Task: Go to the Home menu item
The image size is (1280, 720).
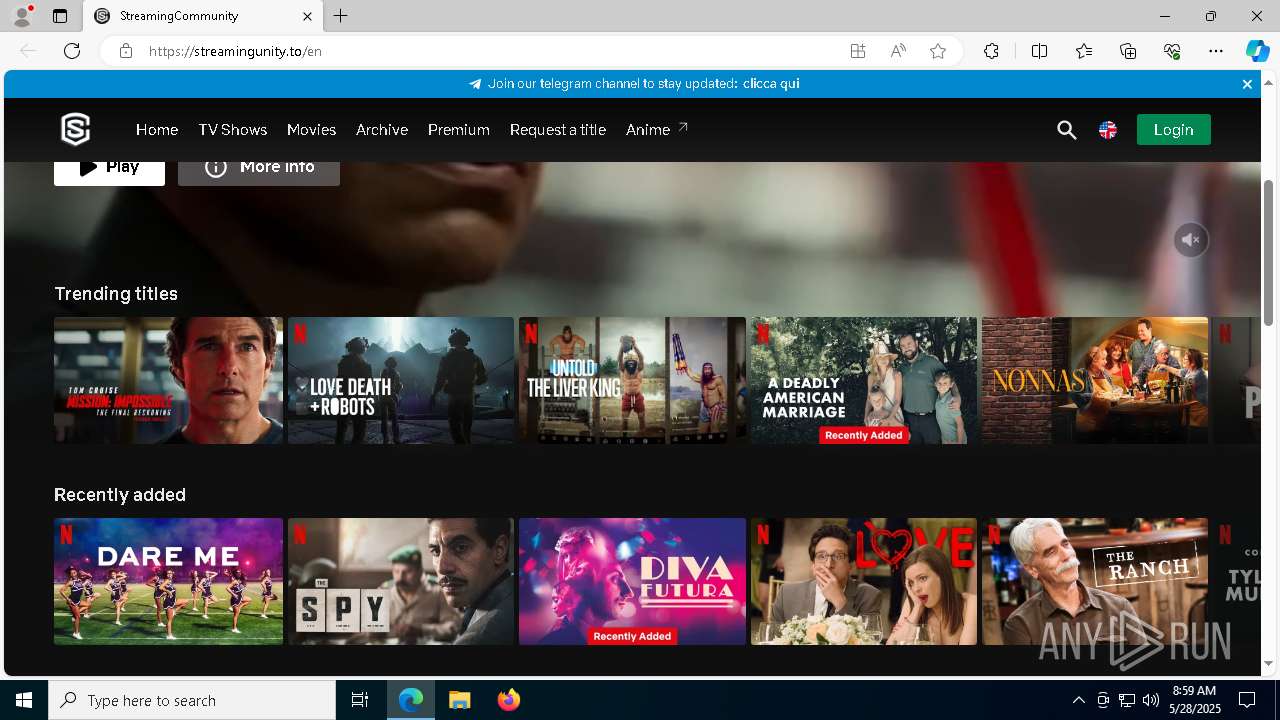Action: click(157, 130)
